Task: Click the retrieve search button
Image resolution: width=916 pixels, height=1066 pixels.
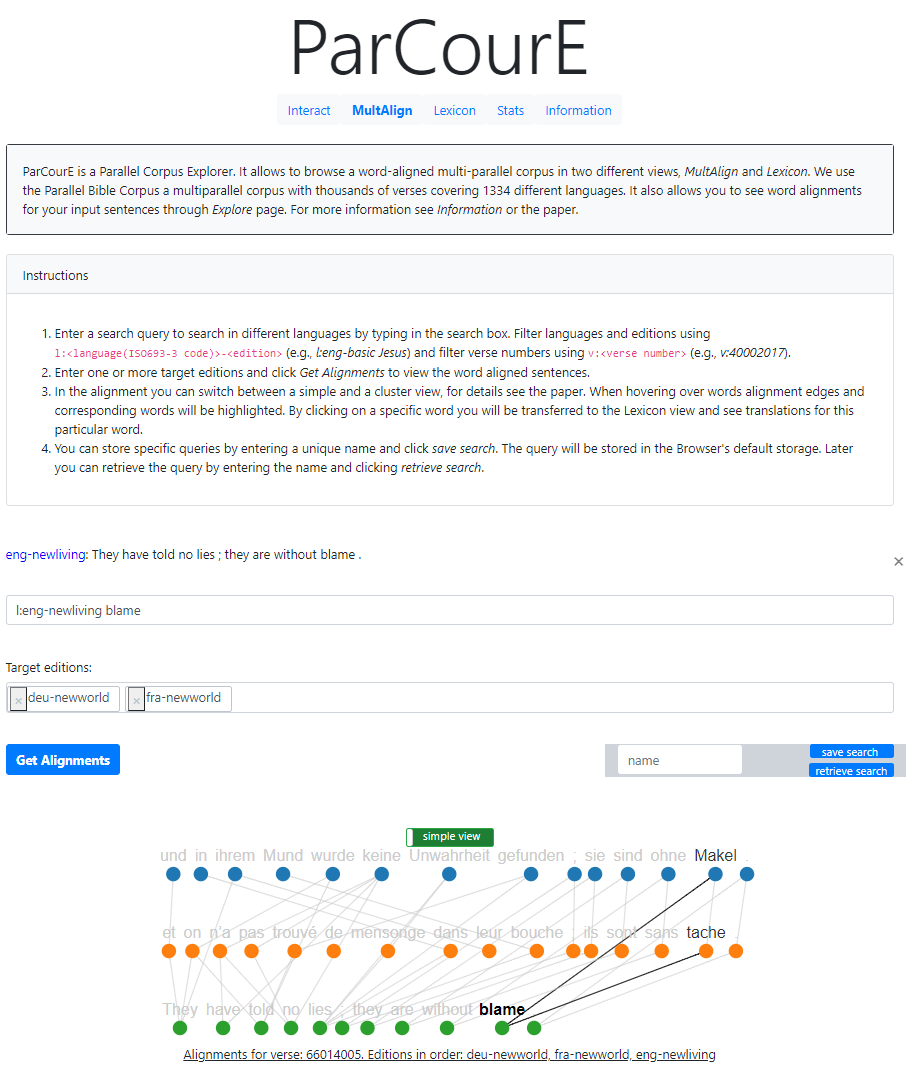Action: (x=851, y=771)
